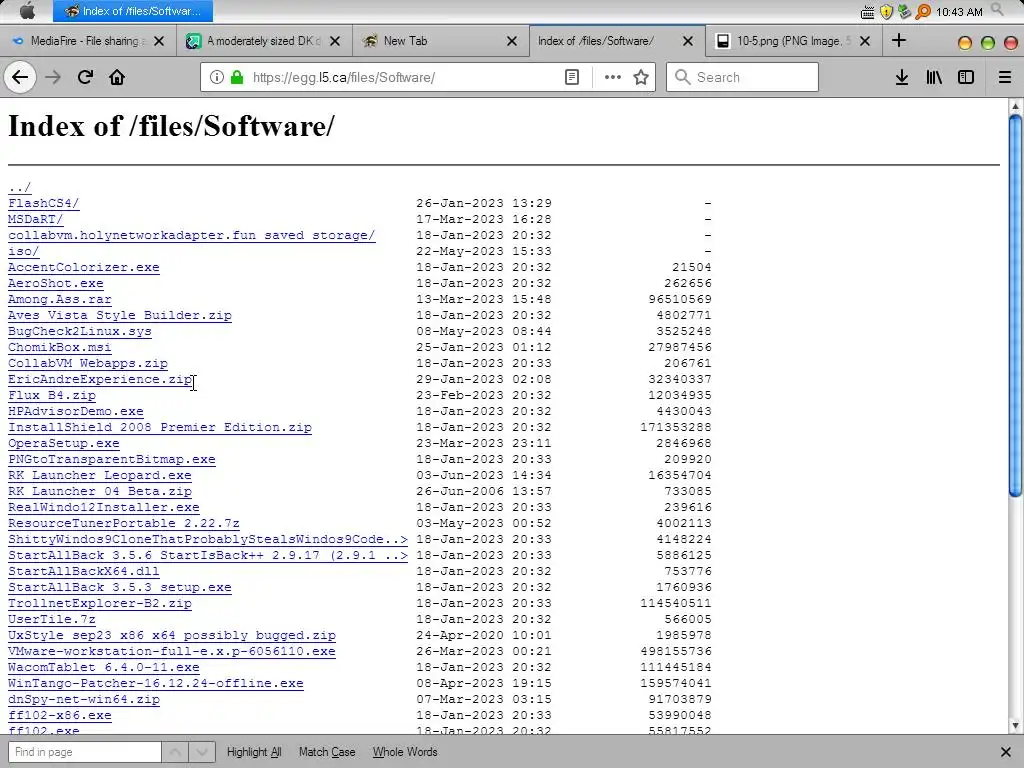1024x768 pixels.
Task: Find previous match arrow
Action: coord(175,752)
